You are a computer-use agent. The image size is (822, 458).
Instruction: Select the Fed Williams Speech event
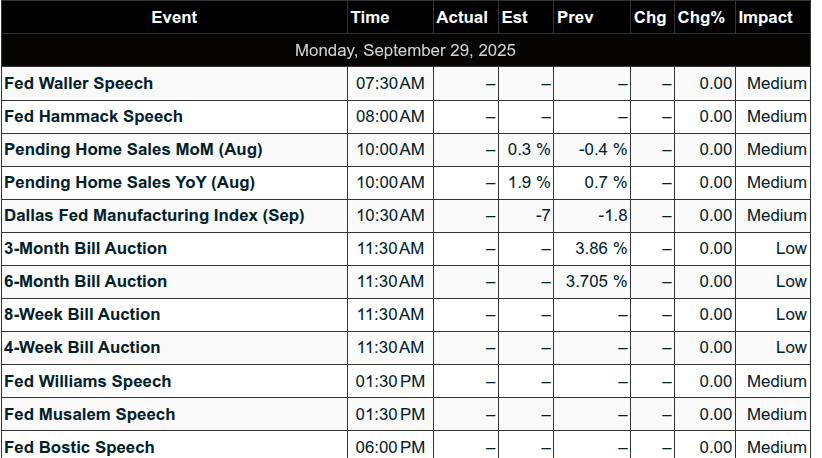88,381
